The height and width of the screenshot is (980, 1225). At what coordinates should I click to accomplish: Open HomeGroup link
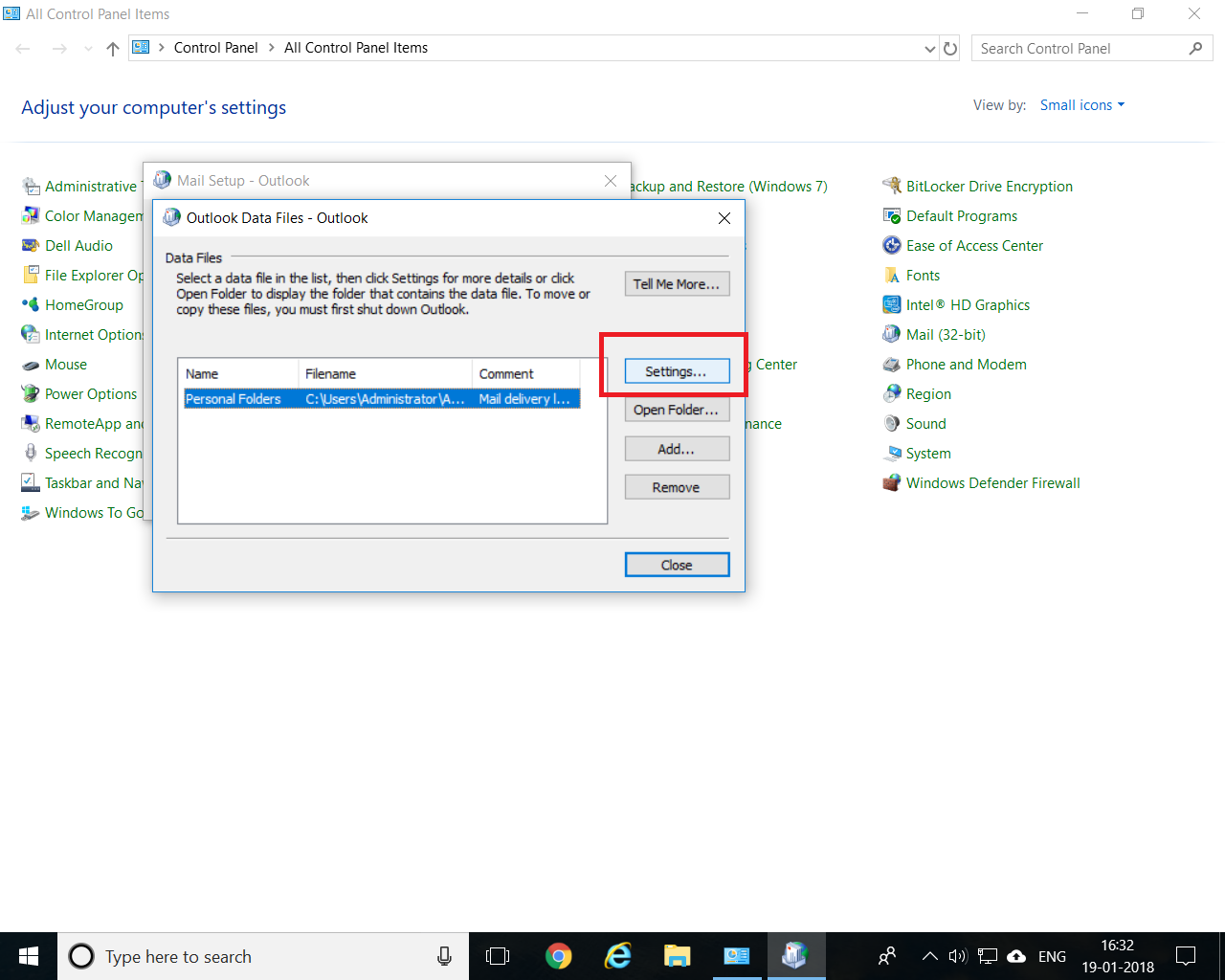[84, 305]
